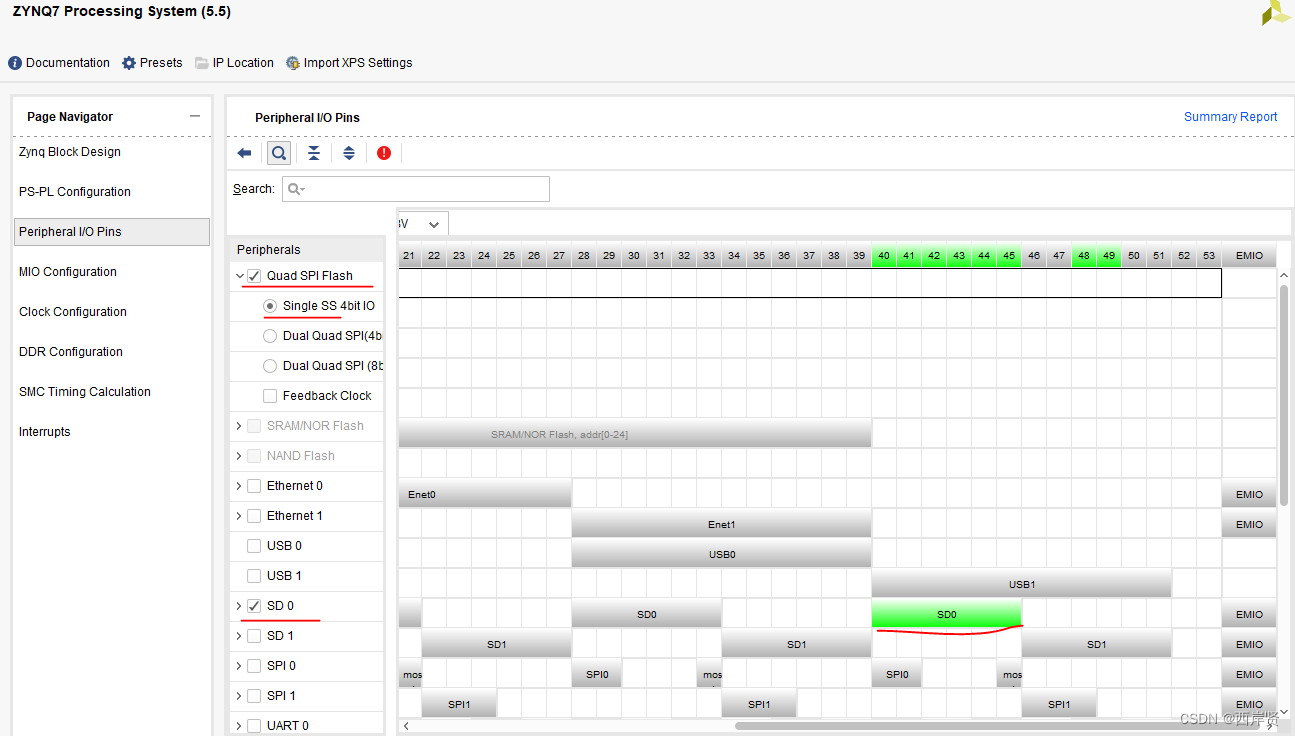
Task: Click the Enet1 pin mapping block
Action: click(x=721, y=524)
